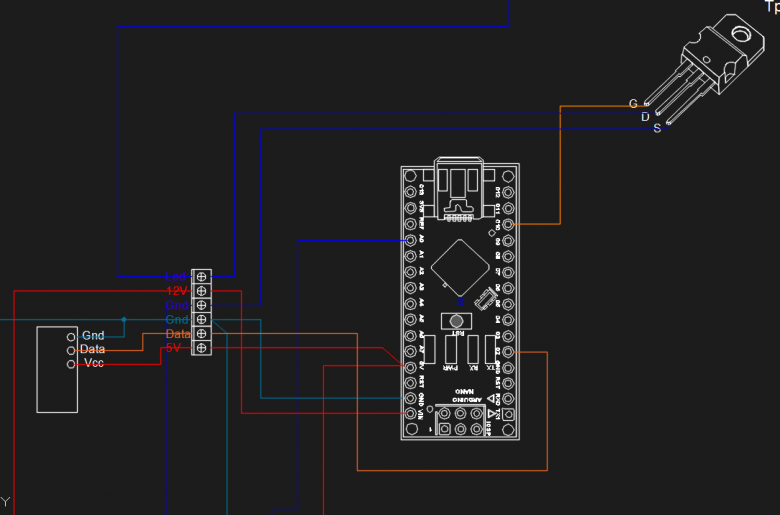Click the Arduino D10 pin pad
The height and width of the screenshot is (515, 780).
click(508, 224)
